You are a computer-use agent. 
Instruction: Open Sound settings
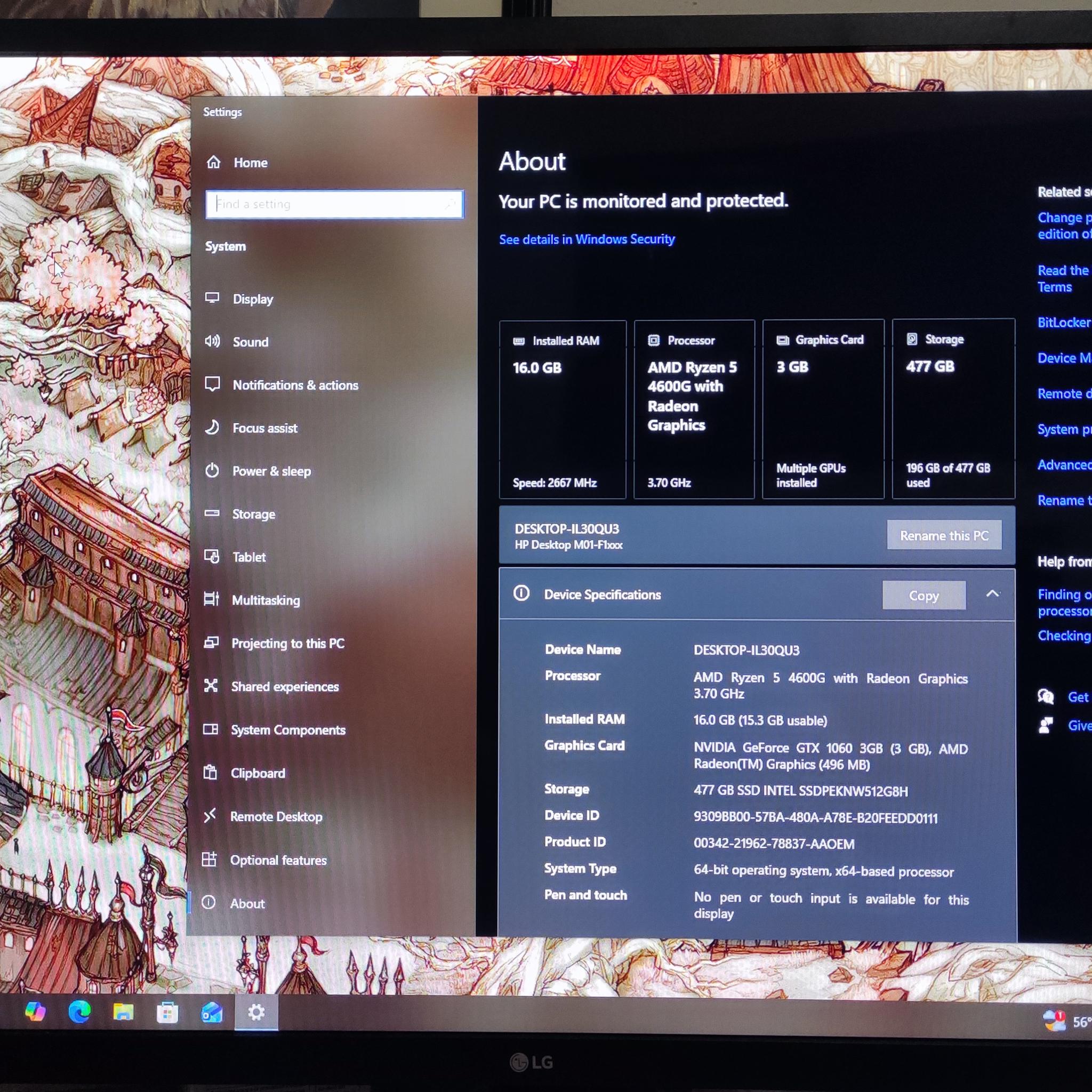pyautogui.click(x=237, y=341)
